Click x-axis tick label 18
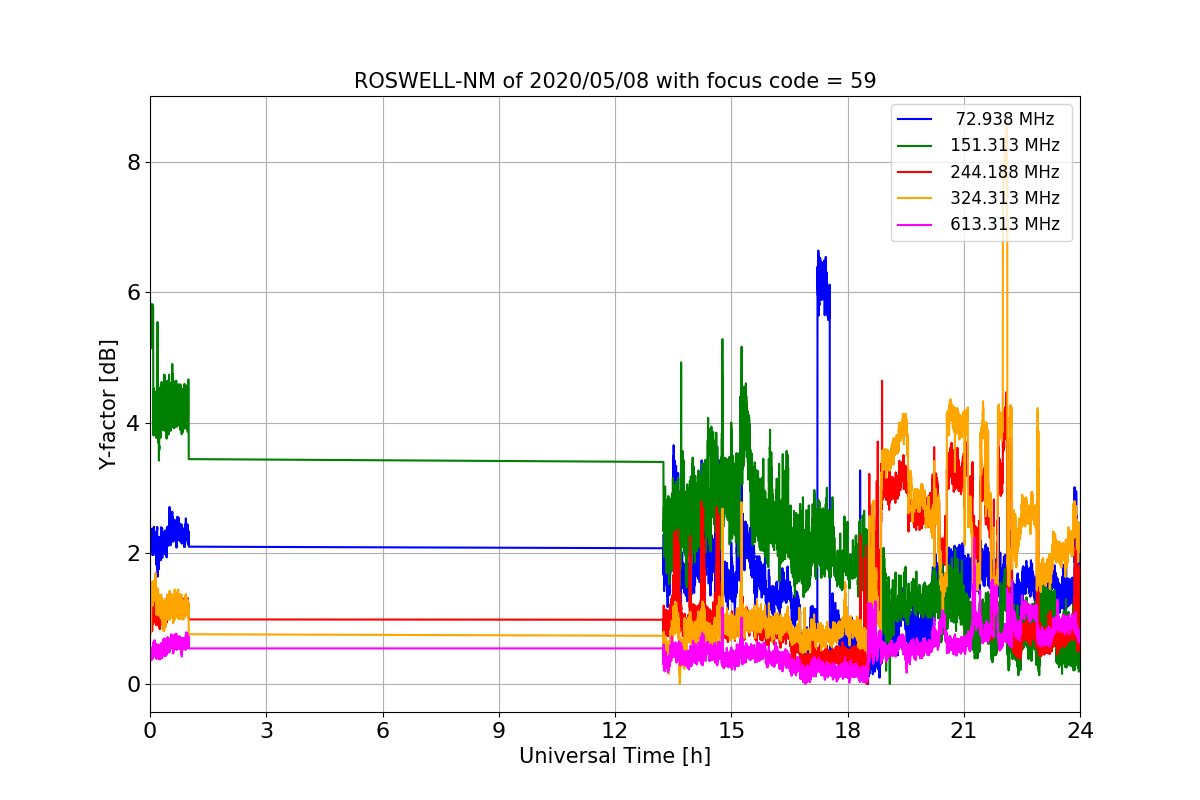The height and width of the screenshot is (800, 1200). [x=847, y=731]
